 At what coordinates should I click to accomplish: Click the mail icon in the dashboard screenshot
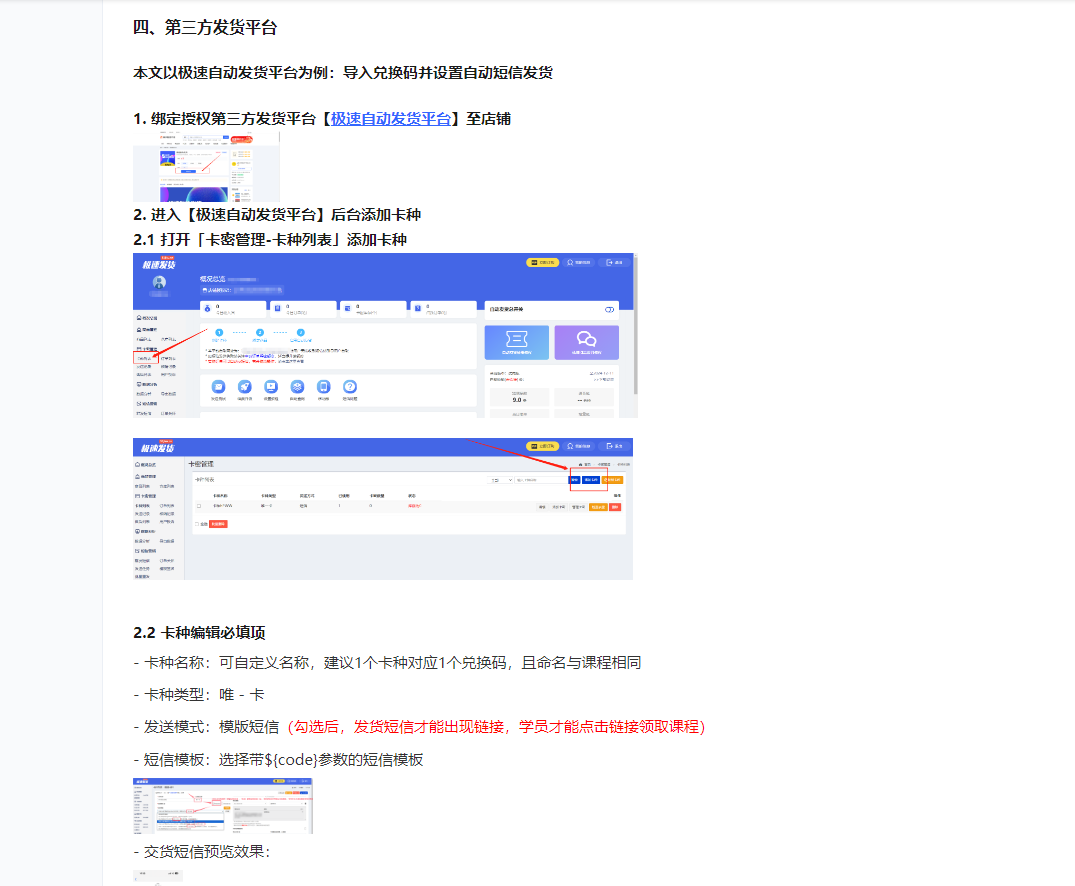(218, 387)
